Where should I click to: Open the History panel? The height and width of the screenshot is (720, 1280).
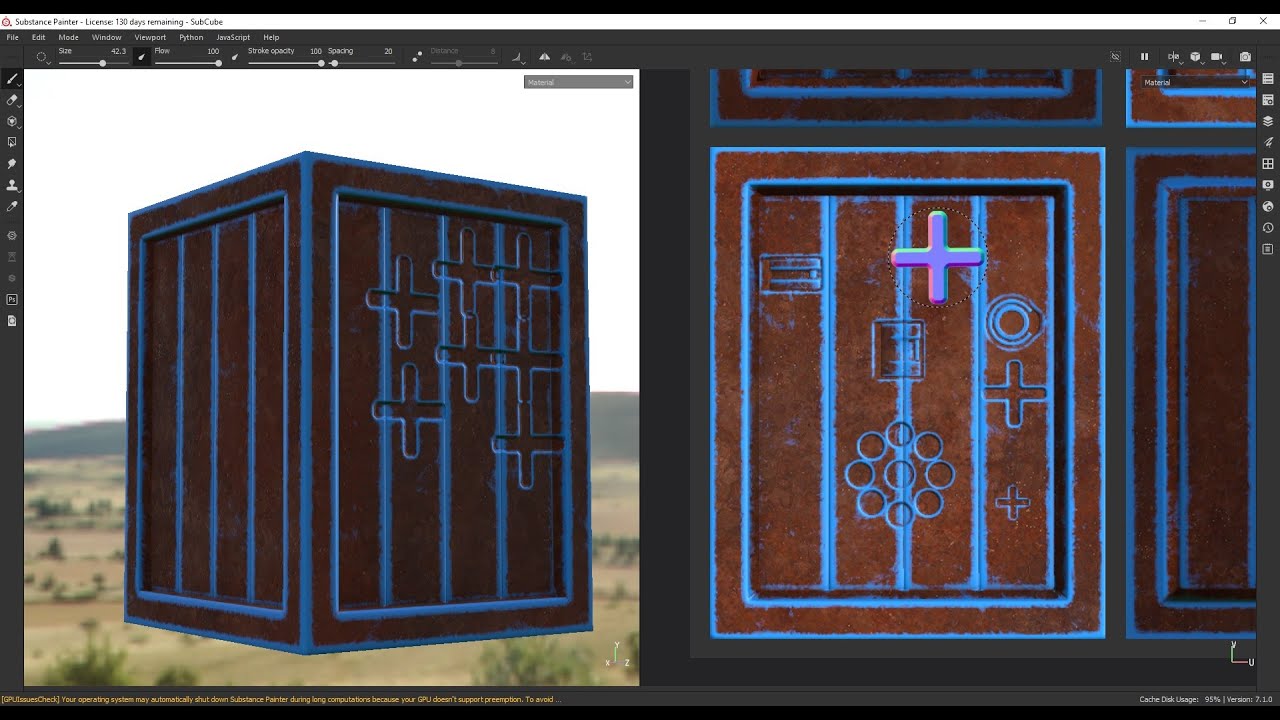coord(1268,228)
